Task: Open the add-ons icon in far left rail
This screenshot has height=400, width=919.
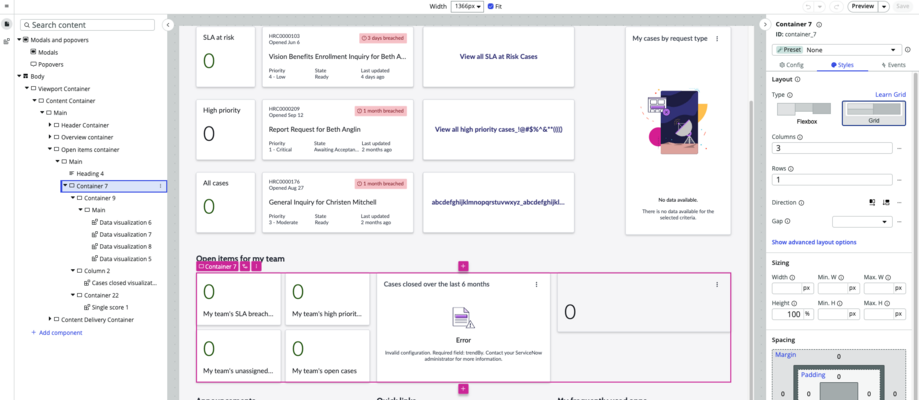Action: 6,41
